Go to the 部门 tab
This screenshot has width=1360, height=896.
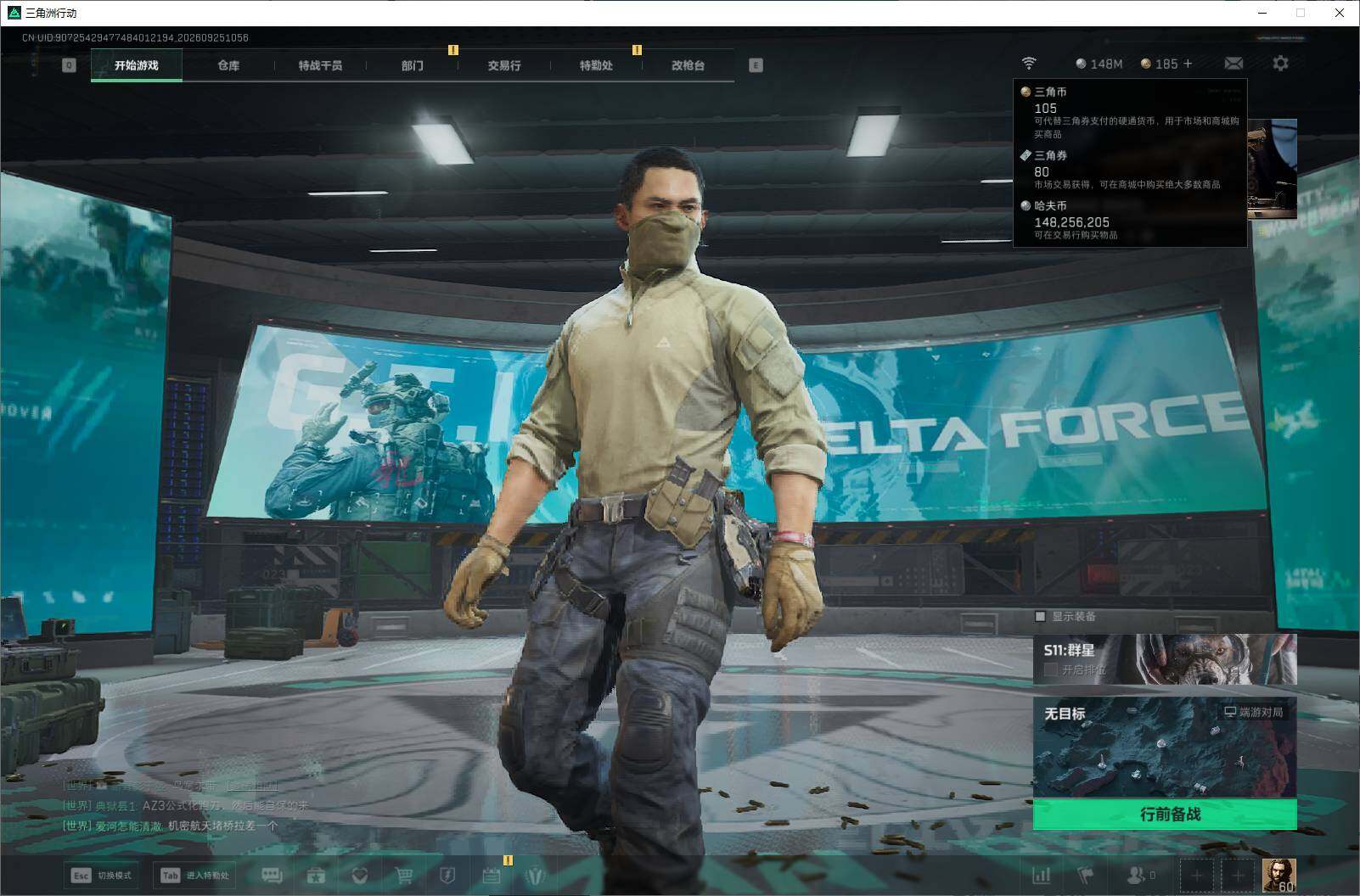[x=413, y=65]
